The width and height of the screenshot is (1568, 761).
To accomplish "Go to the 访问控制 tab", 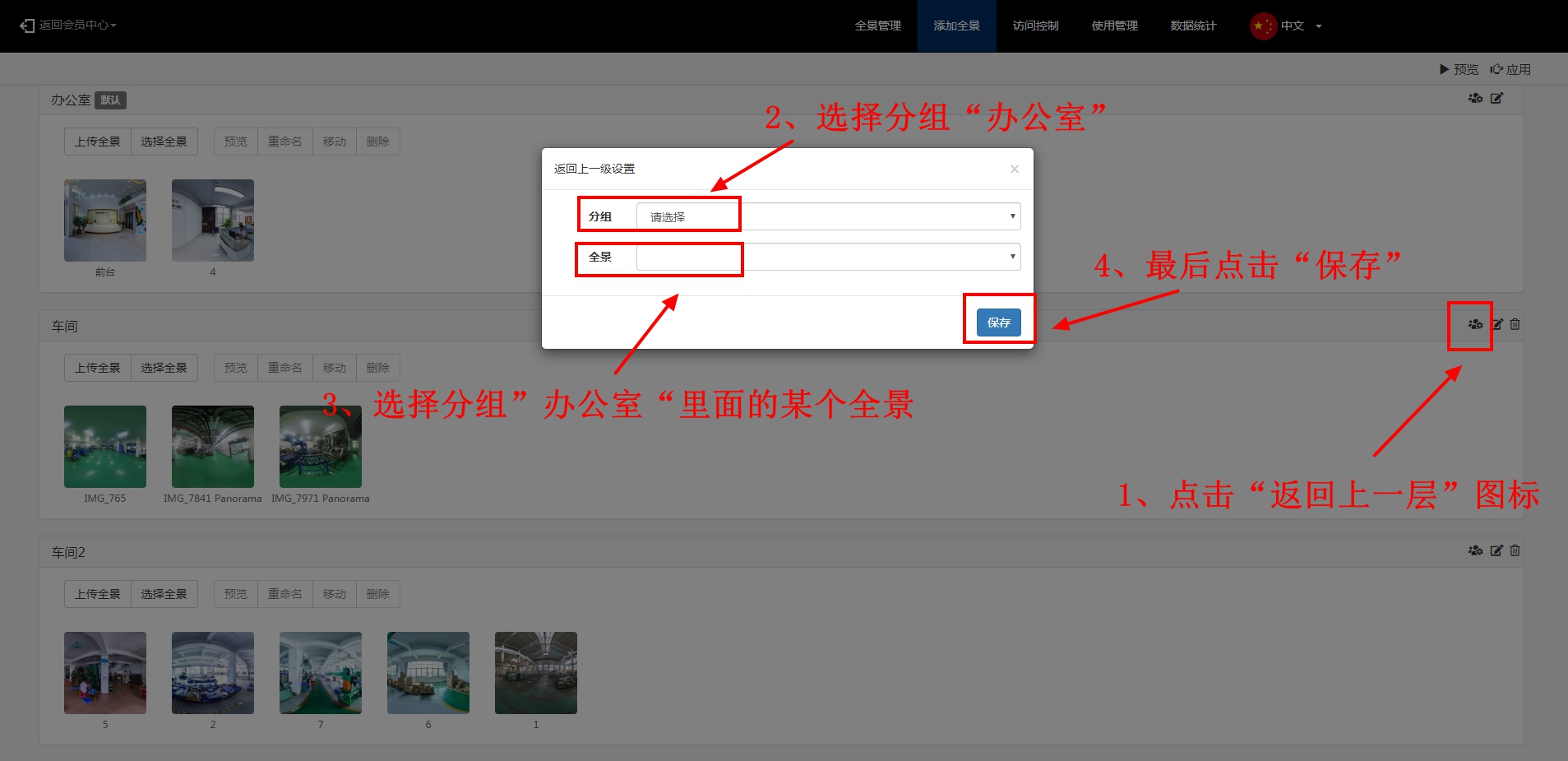I will coord(1035,26).
